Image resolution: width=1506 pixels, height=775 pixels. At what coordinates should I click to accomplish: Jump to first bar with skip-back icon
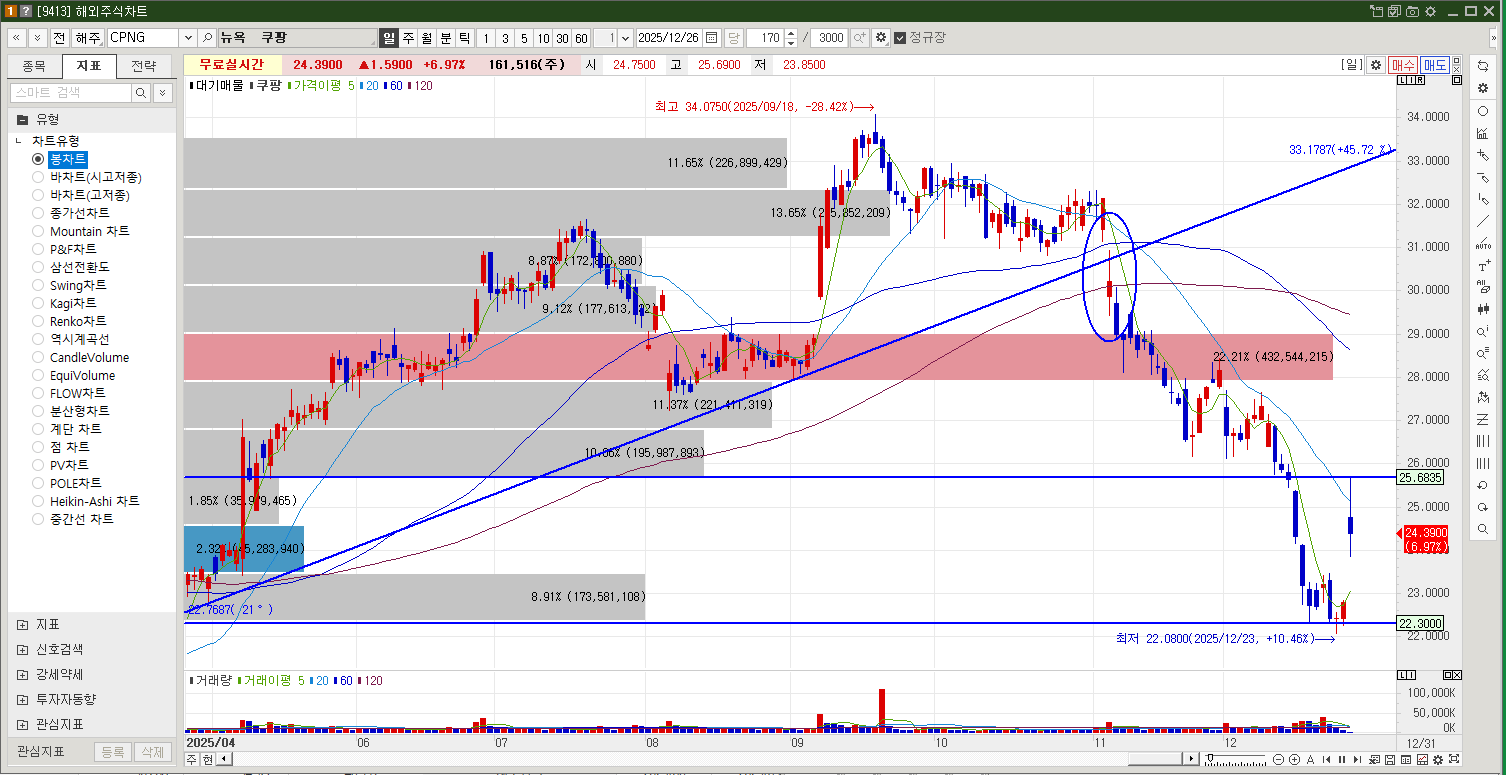click(x=1326, y=760)
